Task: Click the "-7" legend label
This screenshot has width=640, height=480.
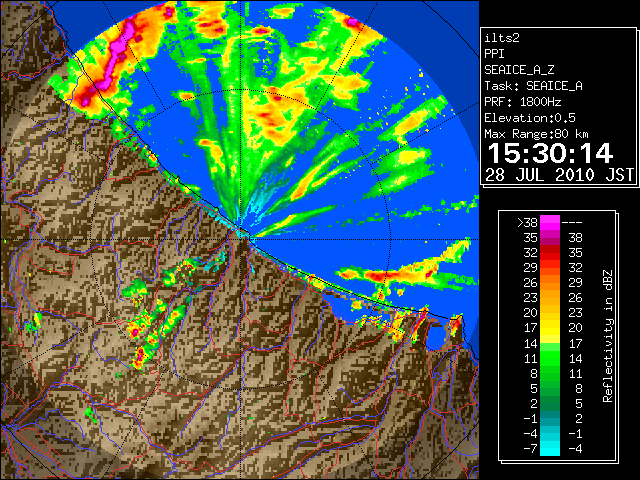Action: [x=530, y=449]
